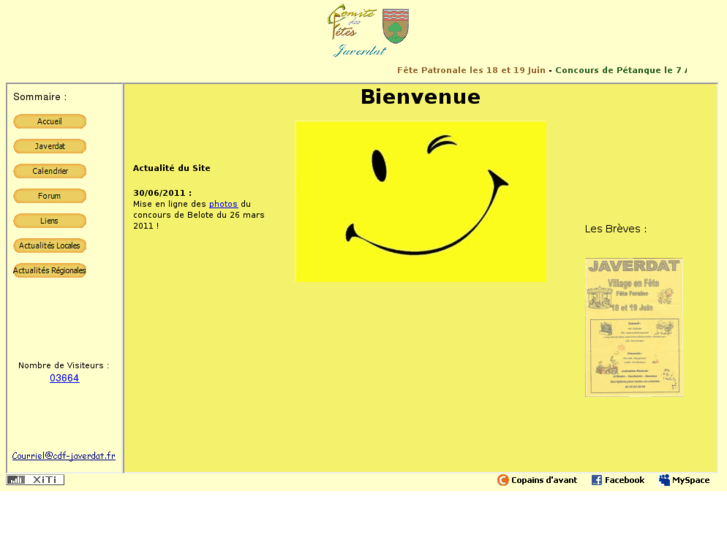The width and height of the screenshot is (727, 545).
Task: Open the Liens menu button
Action: click(x=50, y=221)
